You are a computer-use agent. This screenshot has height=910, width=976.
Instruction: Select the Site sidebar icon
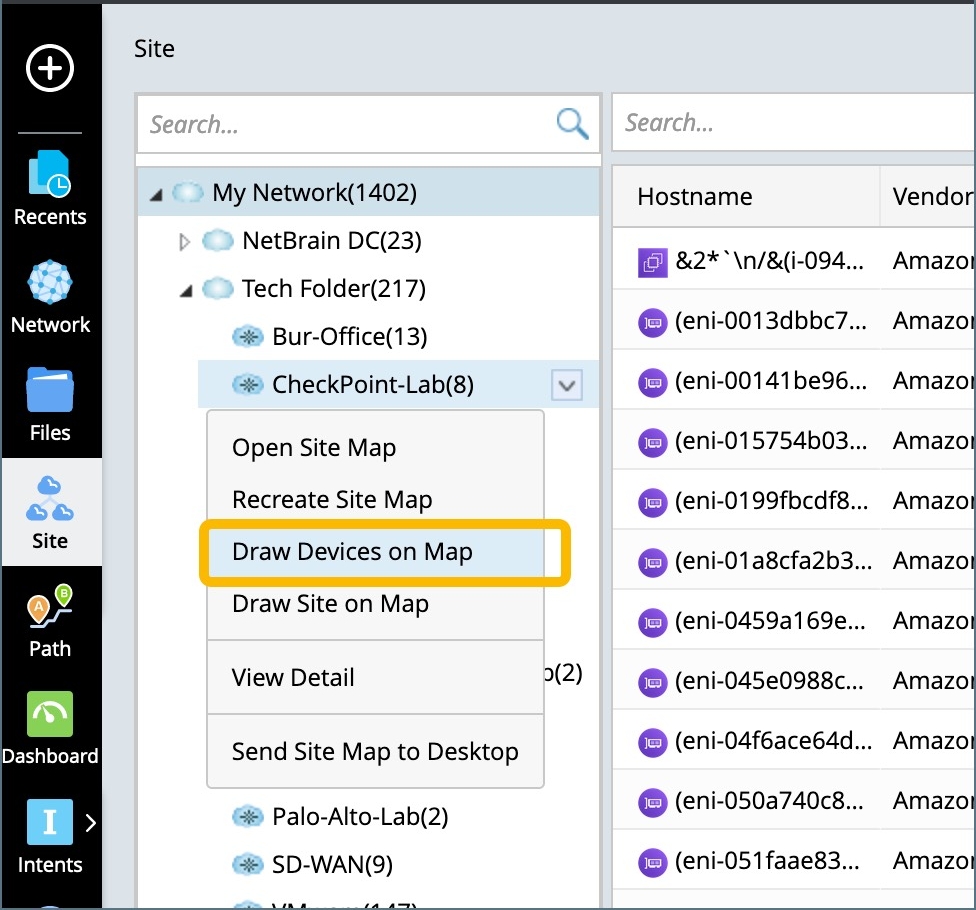[50, 512]
